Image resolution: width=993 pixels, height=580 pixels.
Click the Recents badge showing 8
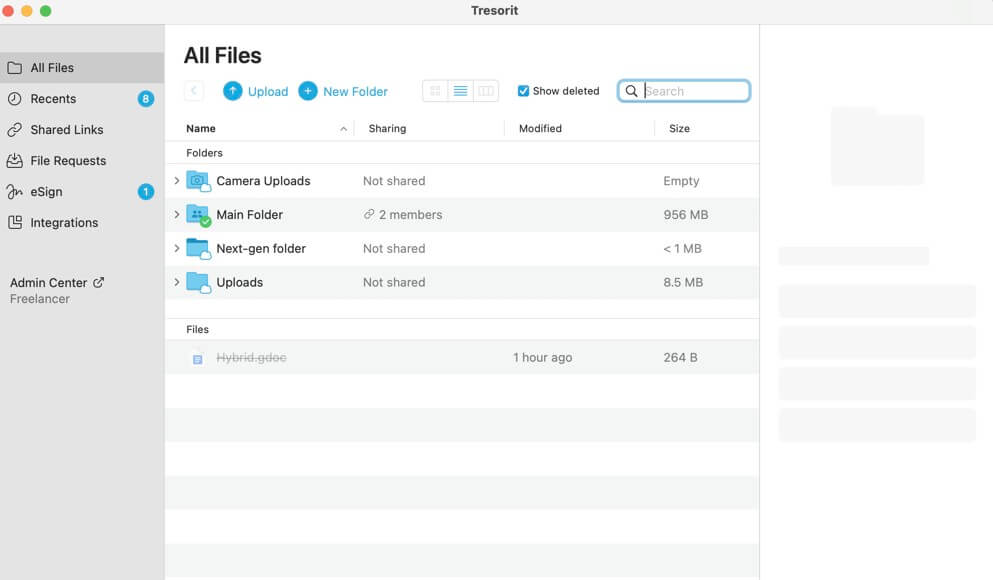click(146, 99)
